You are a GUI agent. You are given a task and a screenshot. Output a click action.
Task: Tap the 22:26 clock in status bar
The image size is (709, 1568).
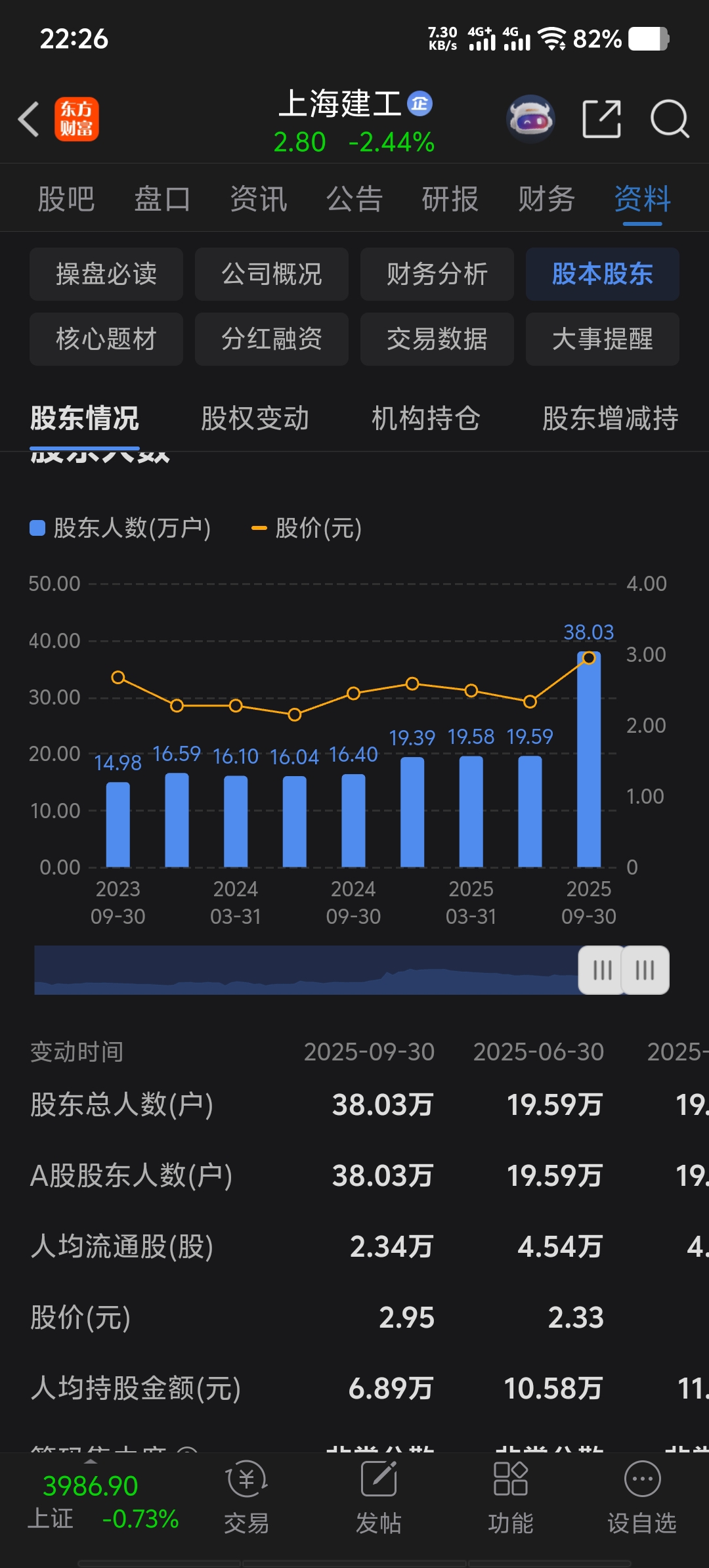(74, 39)
